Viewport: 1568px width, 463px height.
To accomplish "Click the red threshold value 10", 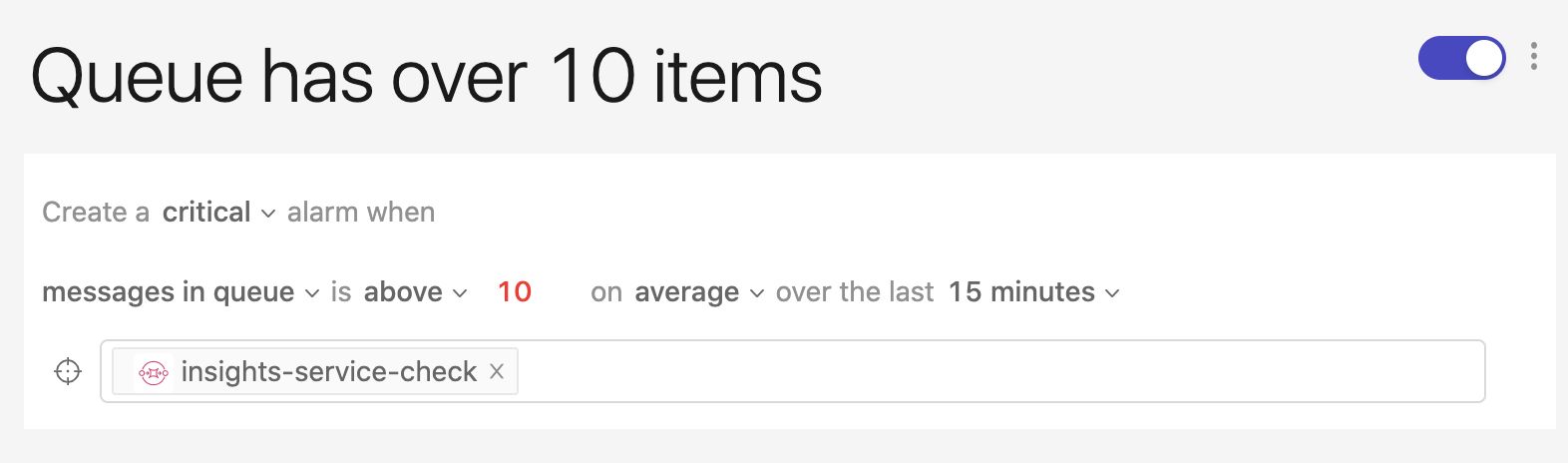I will pos(515,292).
